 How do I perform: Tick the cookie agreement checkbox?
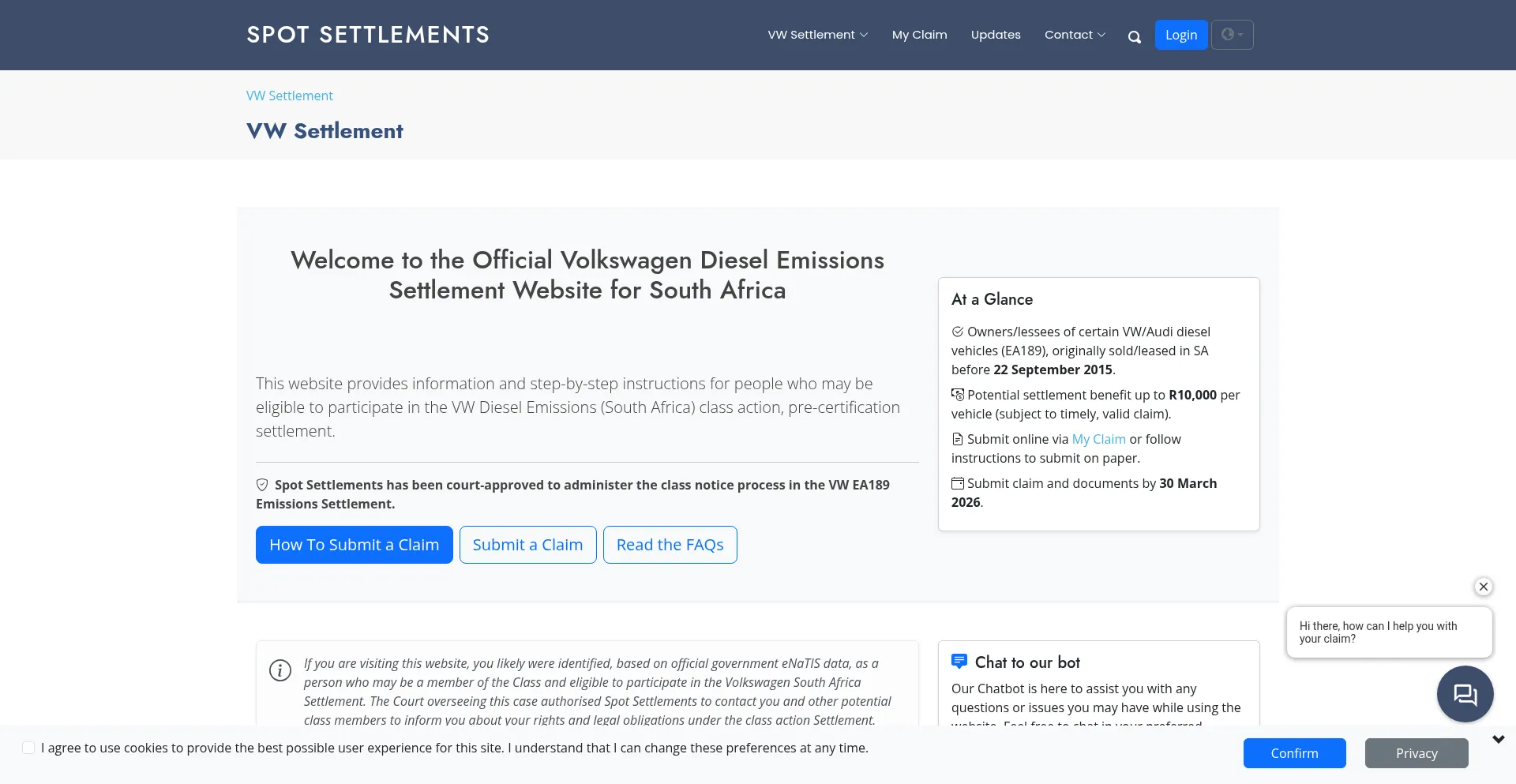pyautogui.click(x=28, y=748)
